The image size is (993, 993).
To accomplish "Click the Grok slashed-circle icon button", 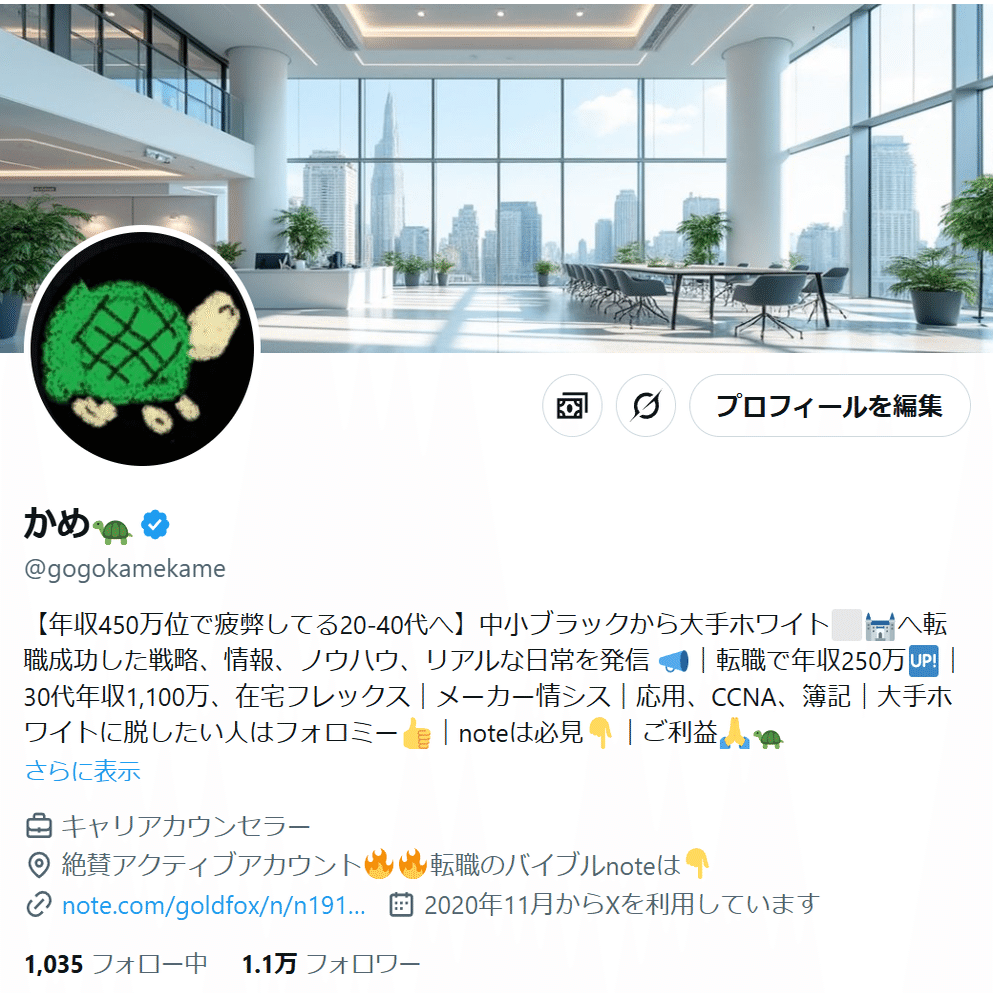I will coord(645,406).
